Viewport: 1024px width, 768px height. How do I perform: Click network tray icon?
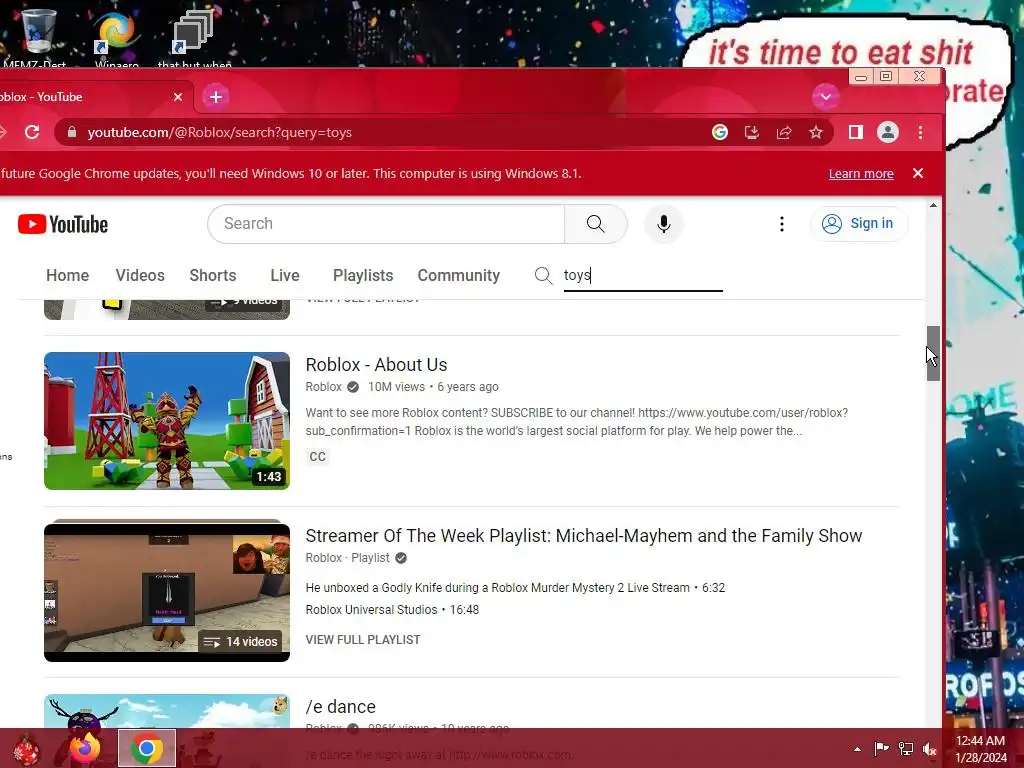(x=906, y=749)
